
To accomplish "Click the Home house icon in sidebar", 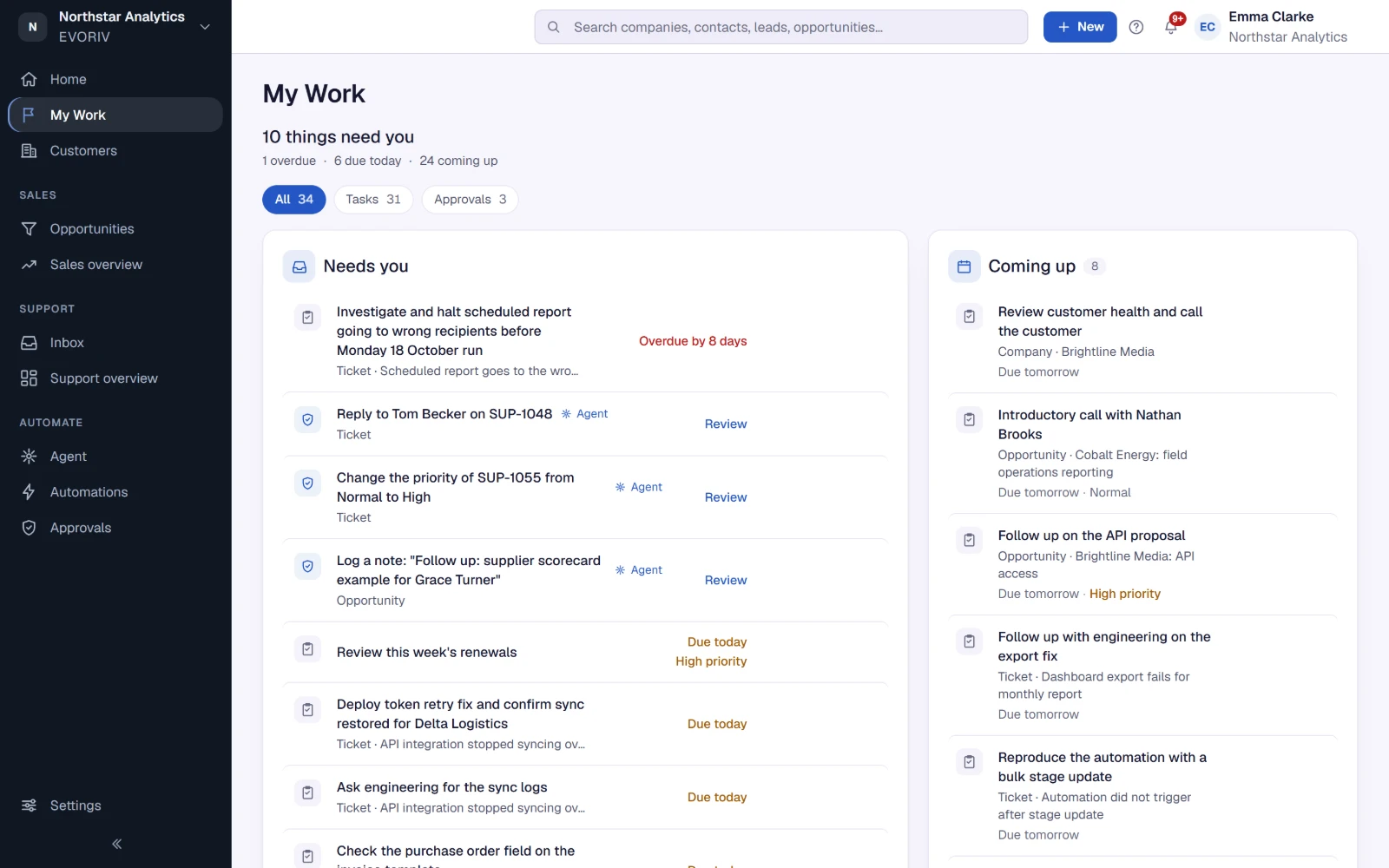I will (29, 79).
